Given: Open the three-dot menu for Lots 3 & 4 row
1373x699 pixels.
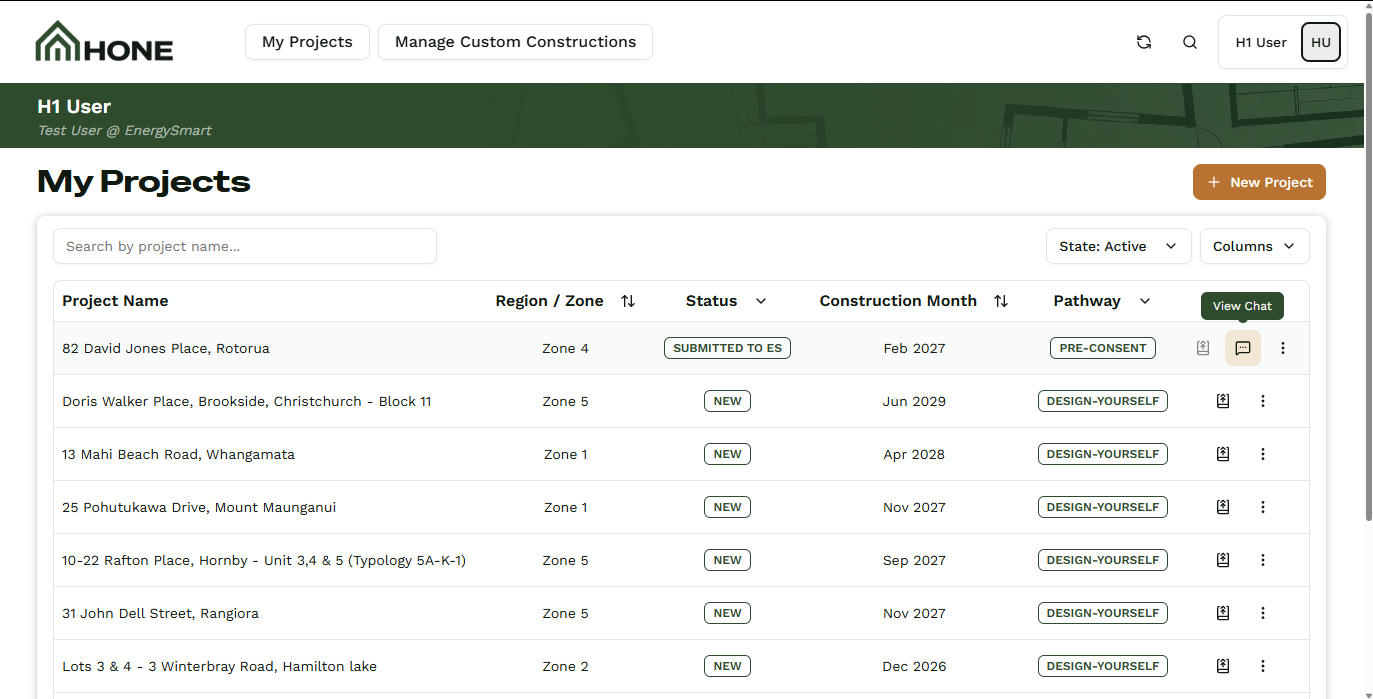Looking at the screenshot, I should pyautogui.click(x=1263, y=666).
